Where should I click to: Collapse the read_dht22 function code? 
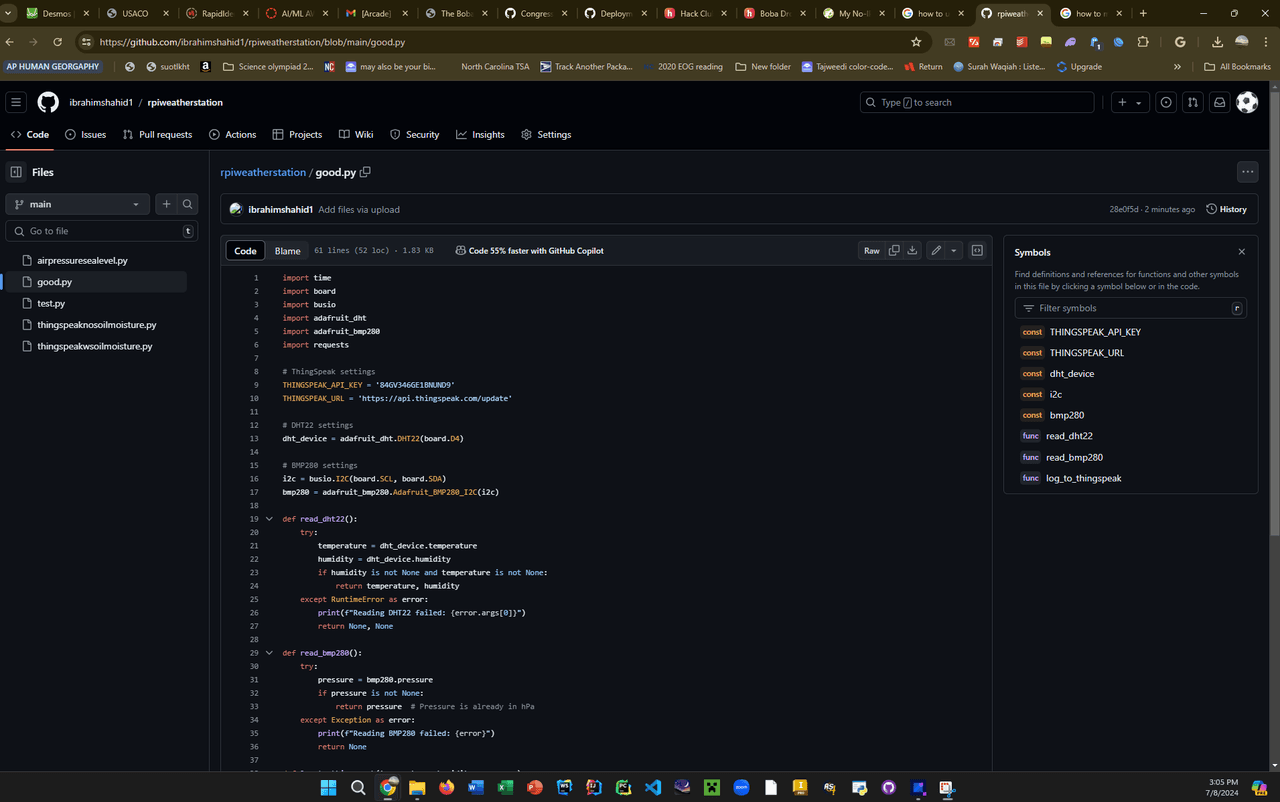point(269,519)
